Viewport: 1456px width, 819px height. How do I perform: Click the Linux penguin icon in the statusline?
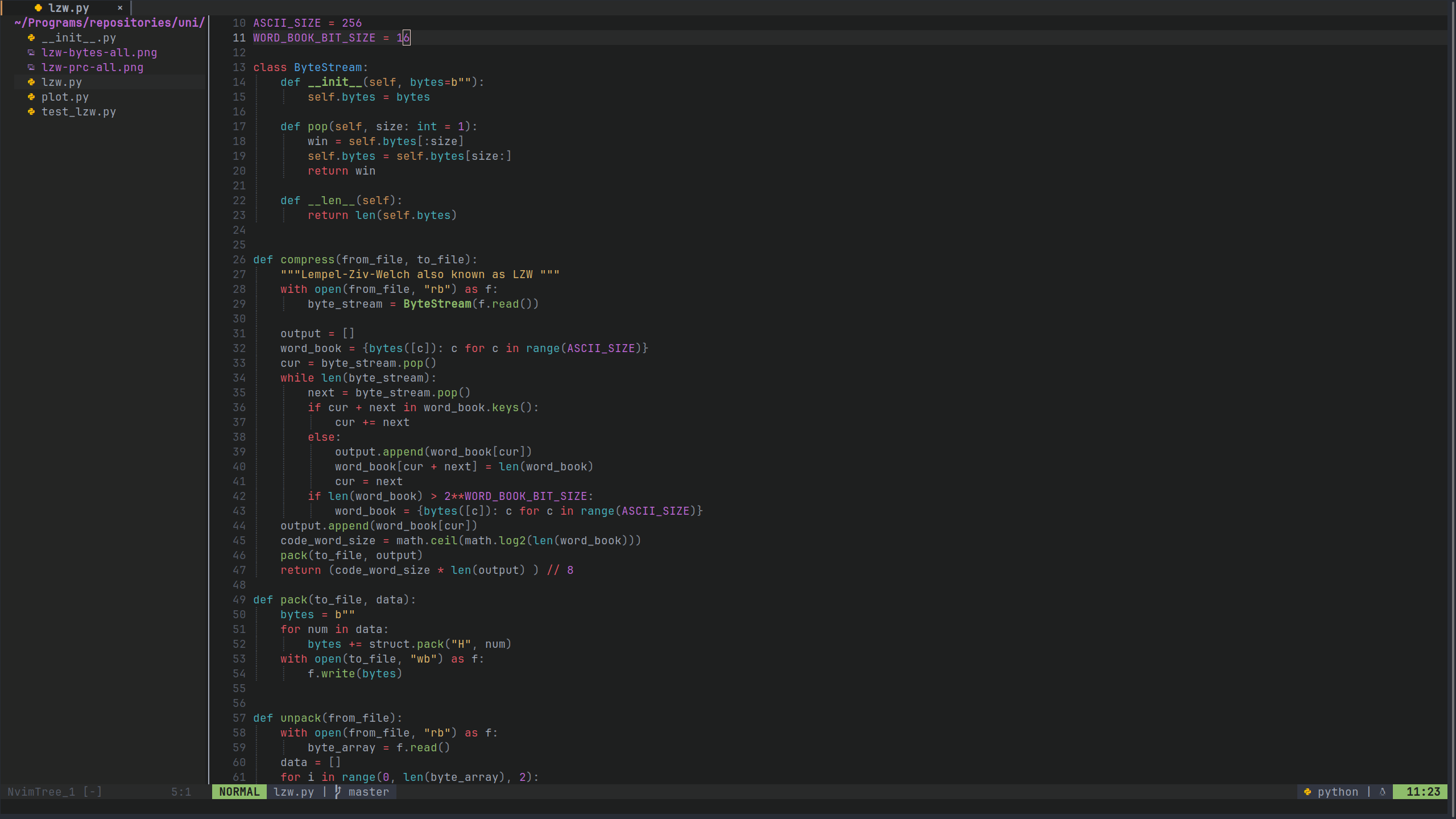[x=1383, y=792]
